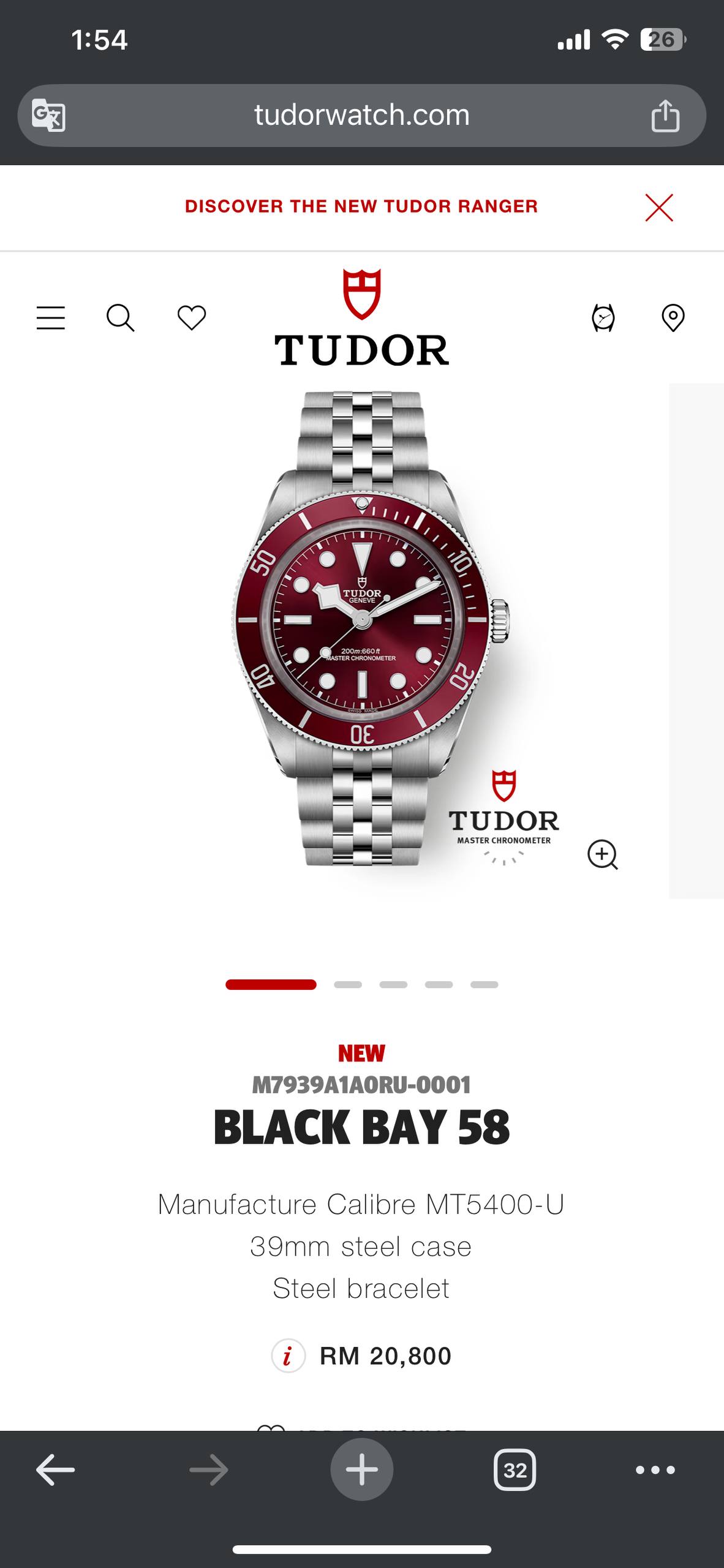The width and height of the screenshot is (724, 1568).
Task: Select the last image carousel indicator
Action: [x=485, y=985]
